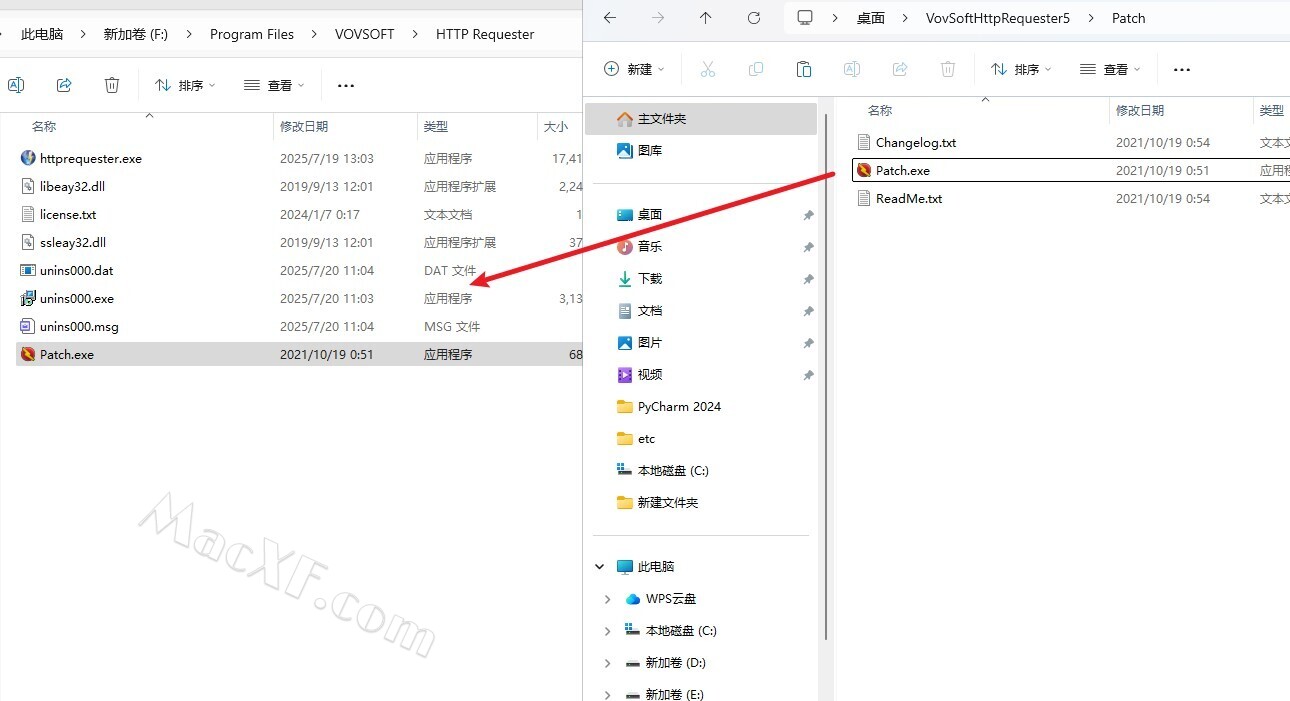Expand the WPS云盘 tree node

point(607,598)
